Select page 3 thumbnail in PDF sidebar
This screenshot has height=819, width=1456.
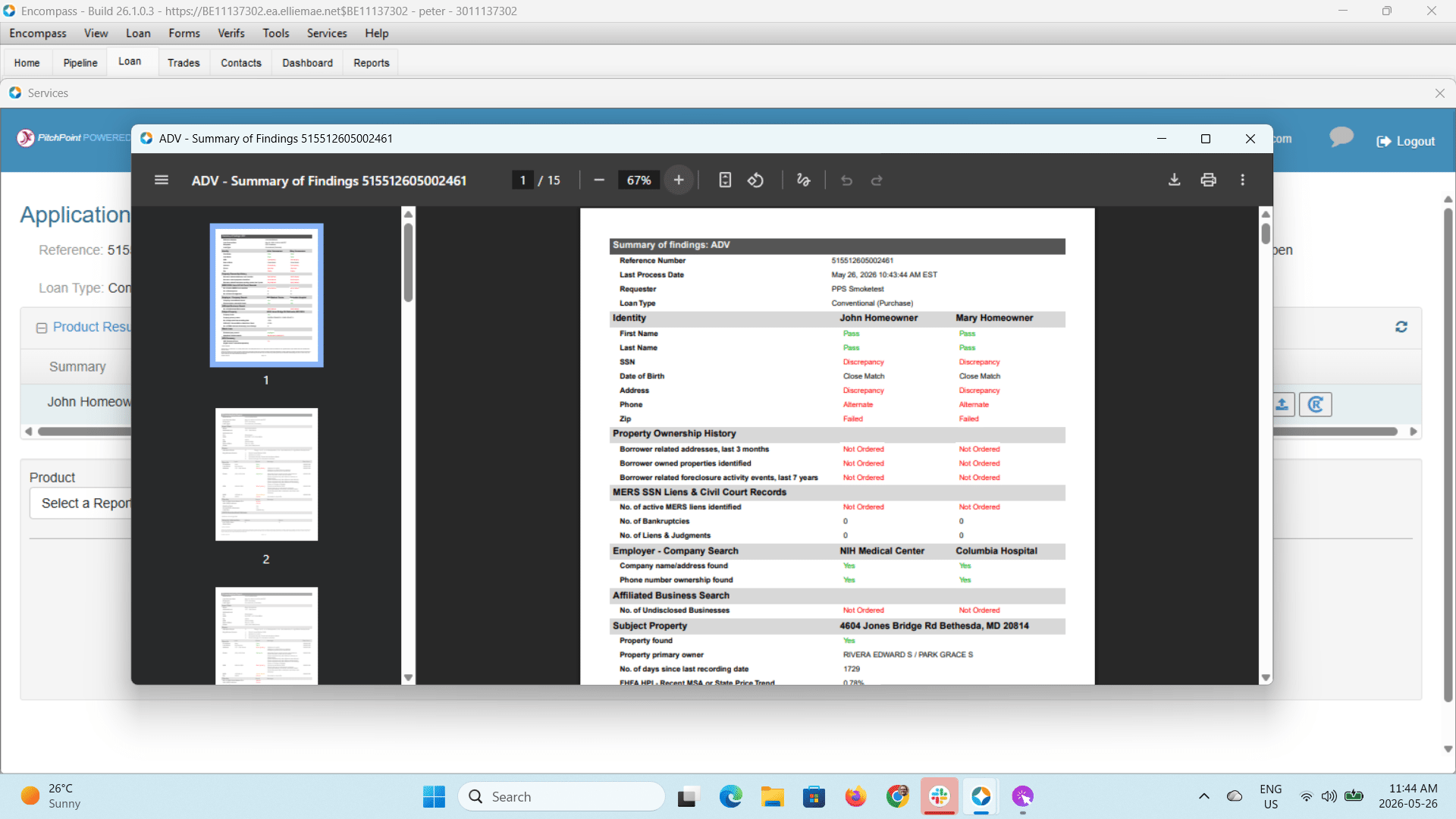click(266, 635)
